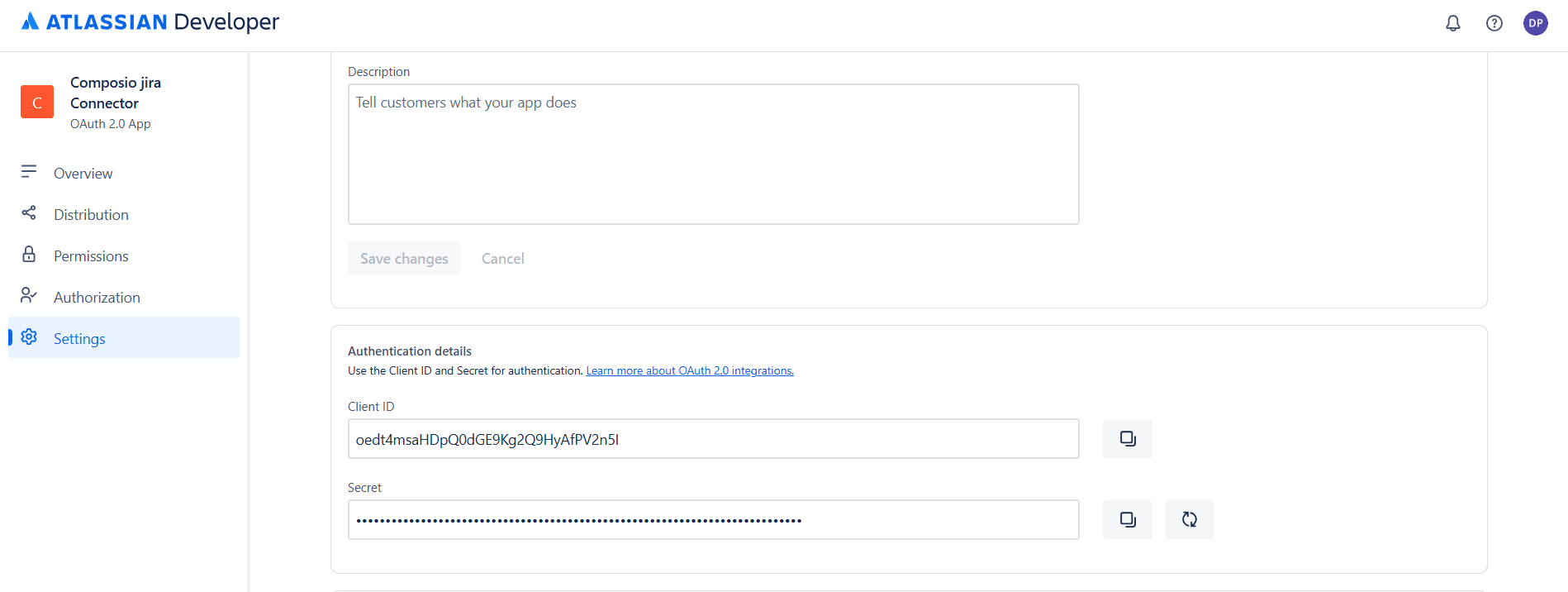Click the Secret field
Viewport: 1568px width, 592px height.
(x=714, y=519)
